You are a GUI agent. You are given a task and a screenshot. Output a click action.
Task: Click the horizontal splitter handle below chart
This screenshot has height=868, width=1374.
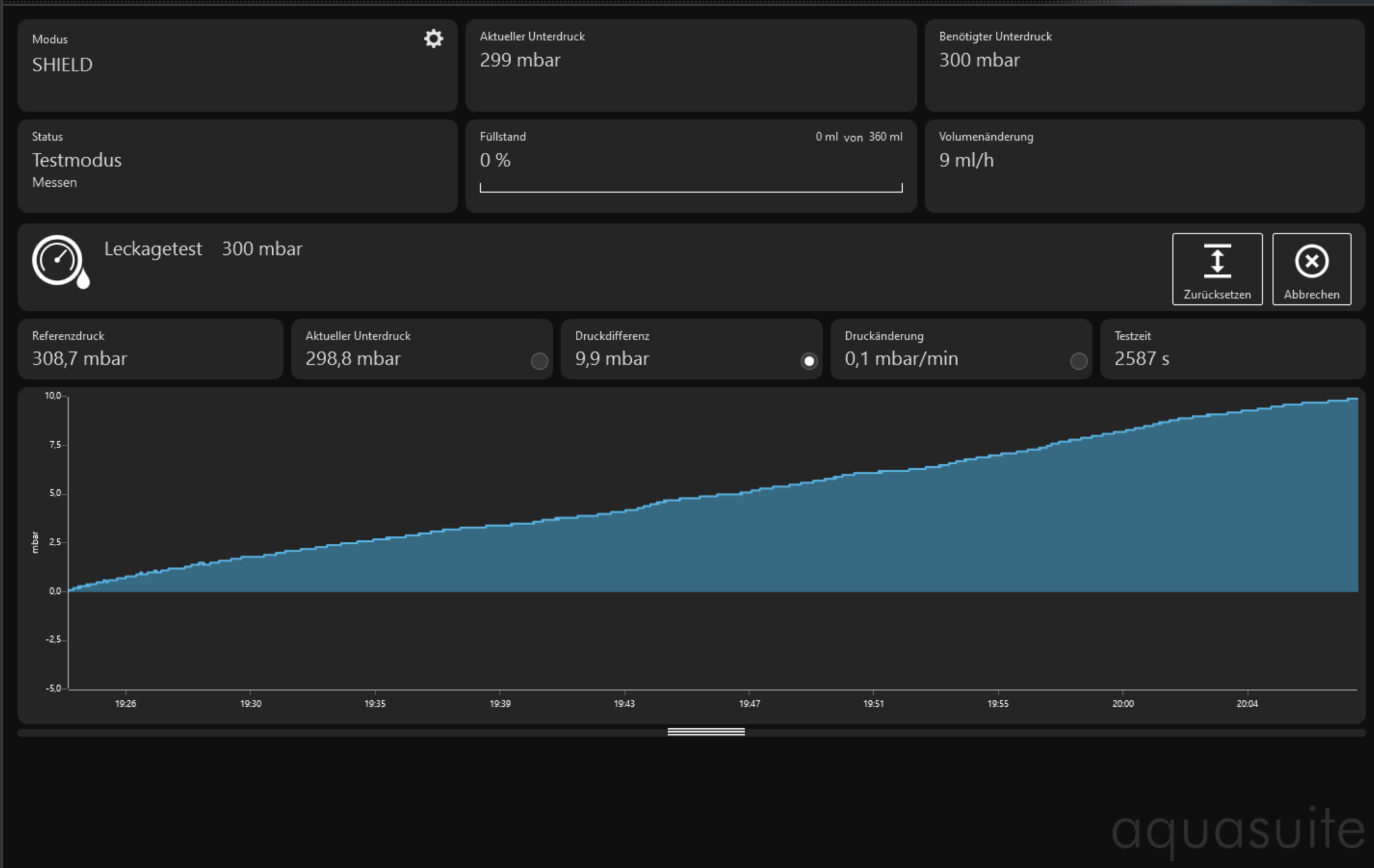(x=706, y=732)
